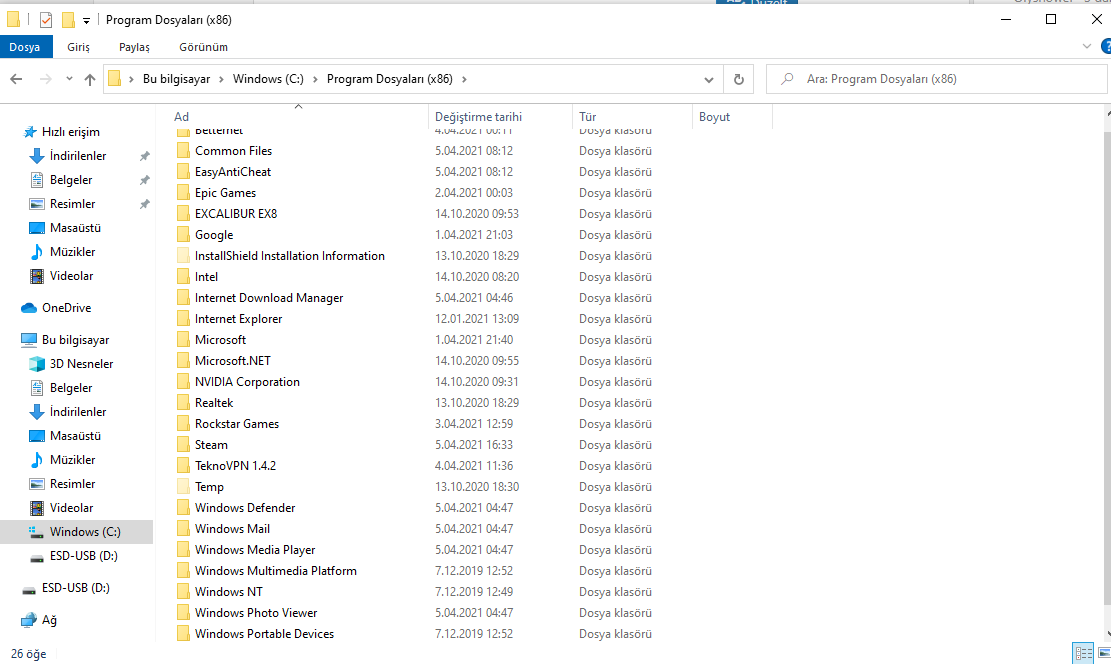
Task: Click the Müzikler music note icon under Hızlı erişim
Action: [x=36, y=252]
